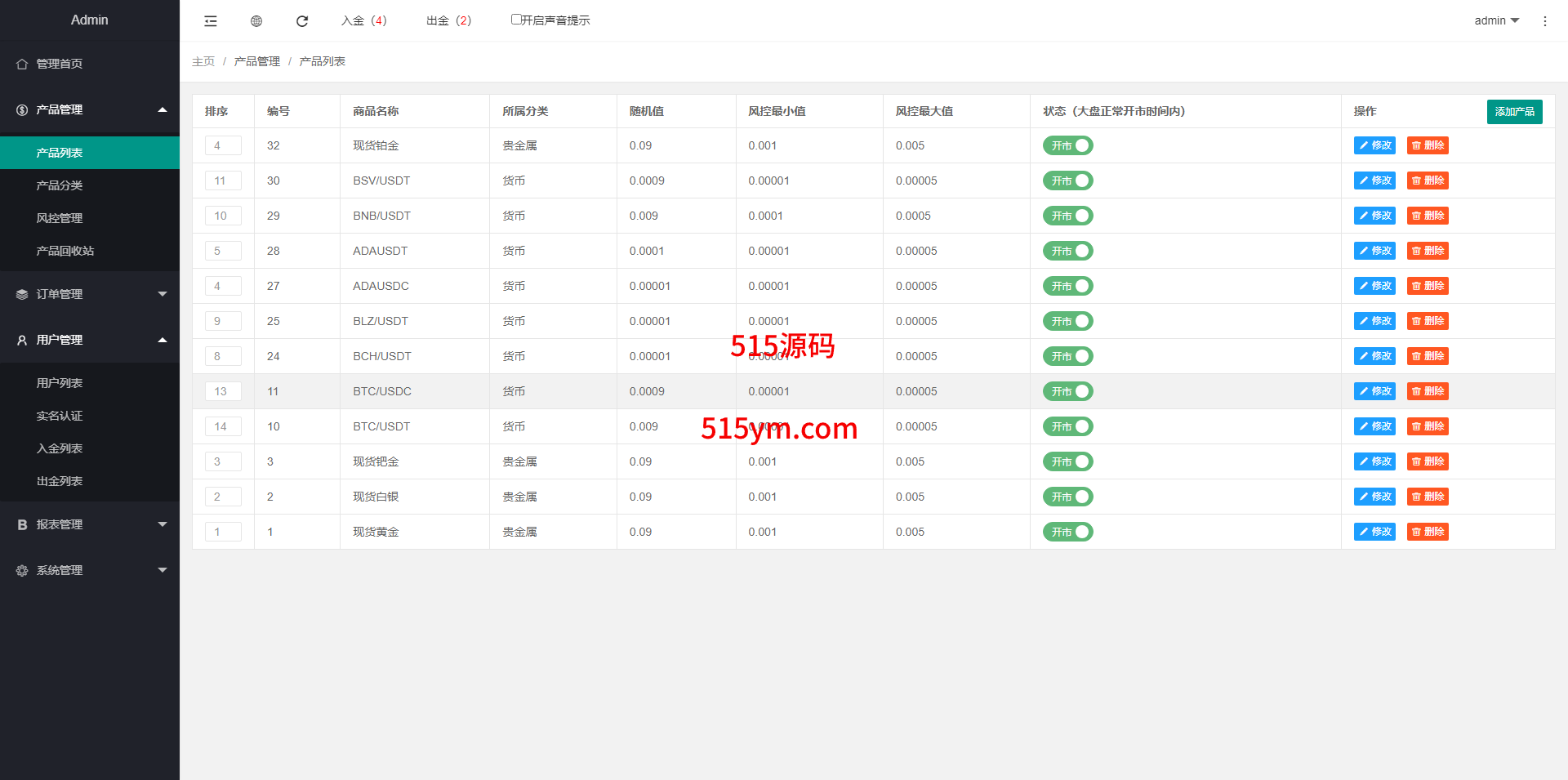Open 风控管理 in the sidebar
1568x780 pixels.
[60, 218]
